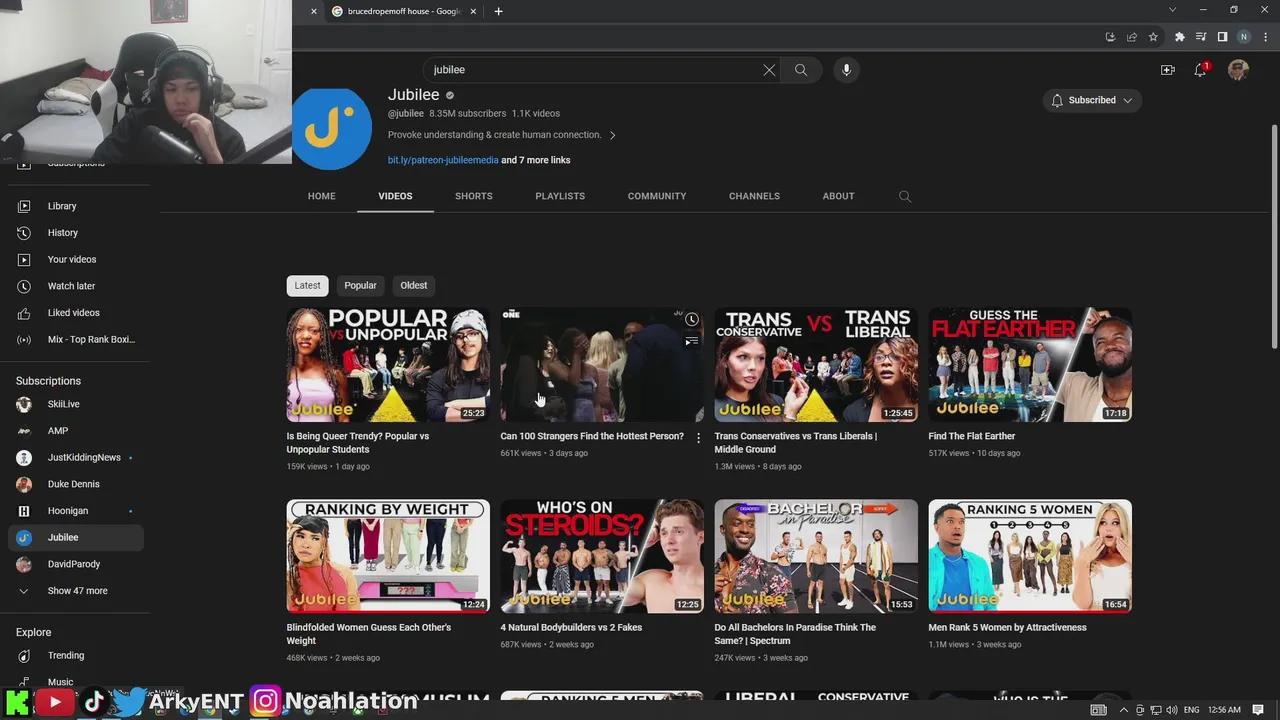The width and height of the screenshot is (1280, 720).
Task: Bookmark this page with the star
Action: pyautogui.click(x=1153, y=37)
